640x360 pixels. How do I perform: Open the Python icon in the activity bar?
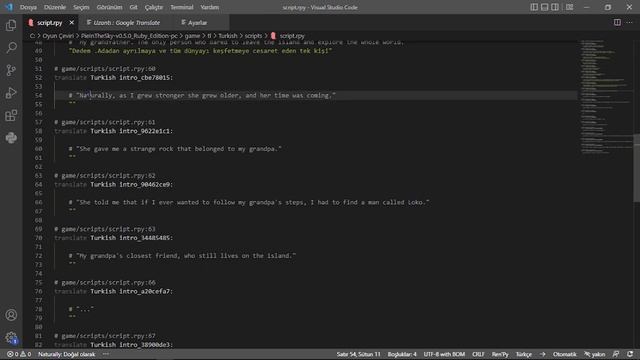(x=11, y=138)
